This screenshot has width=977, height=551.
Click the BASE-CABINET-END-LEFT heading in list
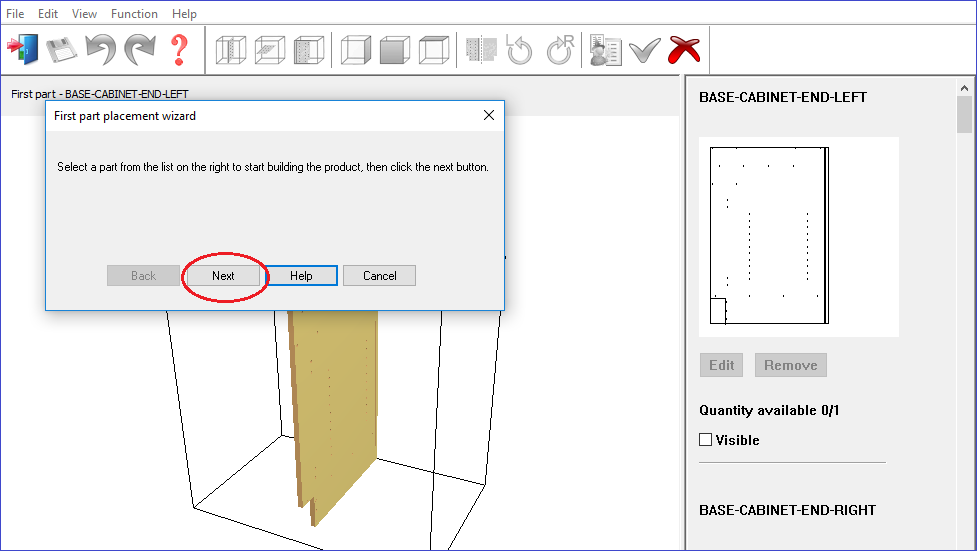[x=783, y=97]
